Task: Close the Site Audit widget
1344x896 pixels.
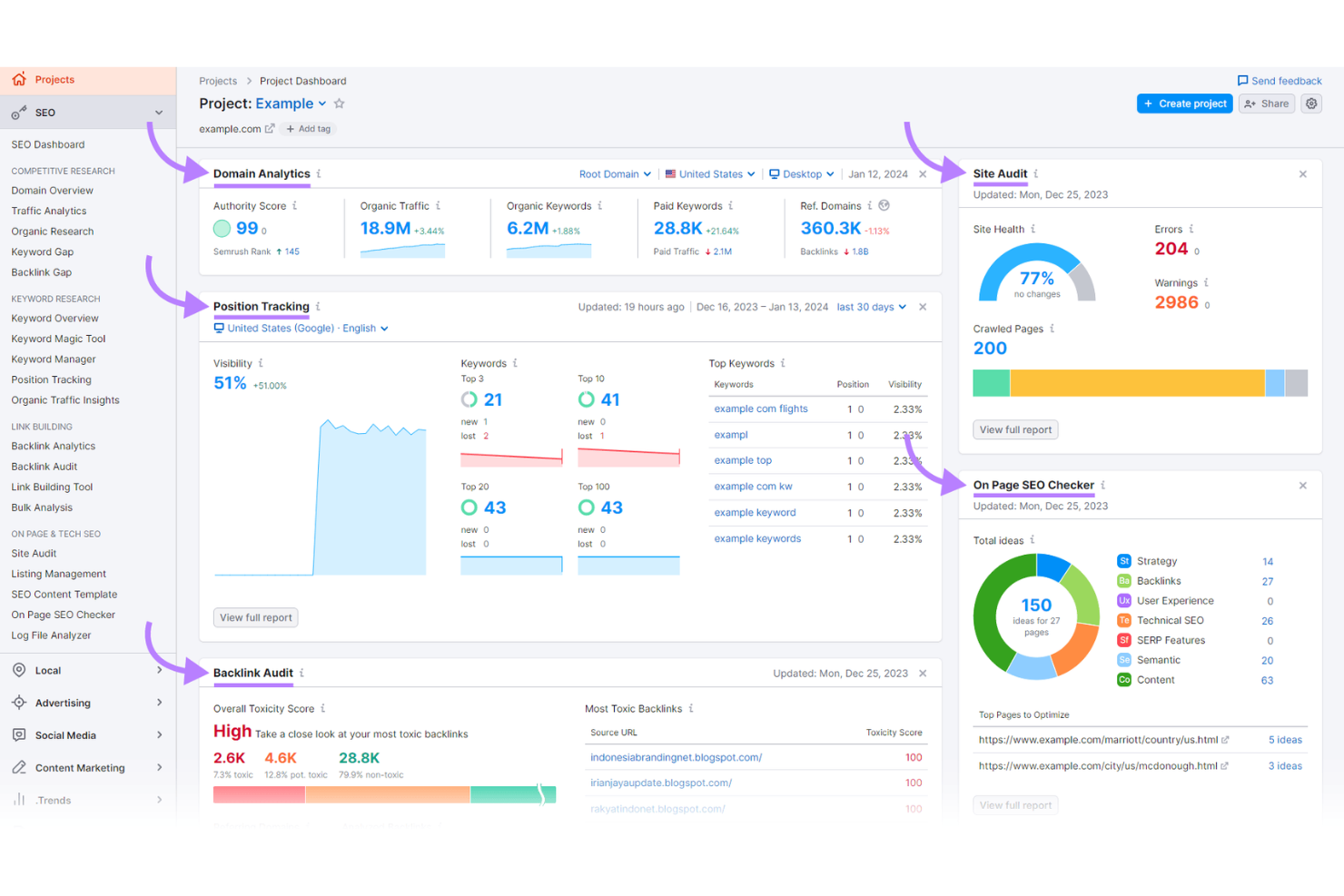Action: point(1303,174)
